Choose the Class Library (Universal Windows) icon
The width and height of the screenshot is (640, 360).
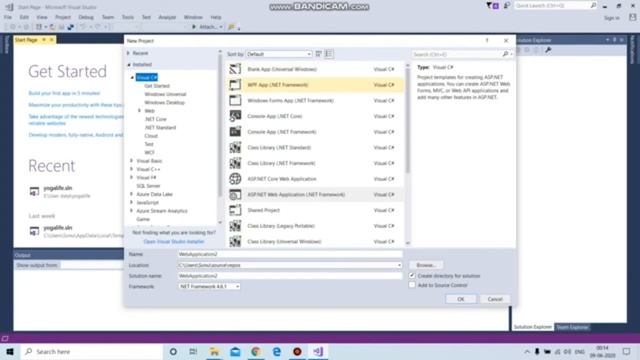[235, 241]
